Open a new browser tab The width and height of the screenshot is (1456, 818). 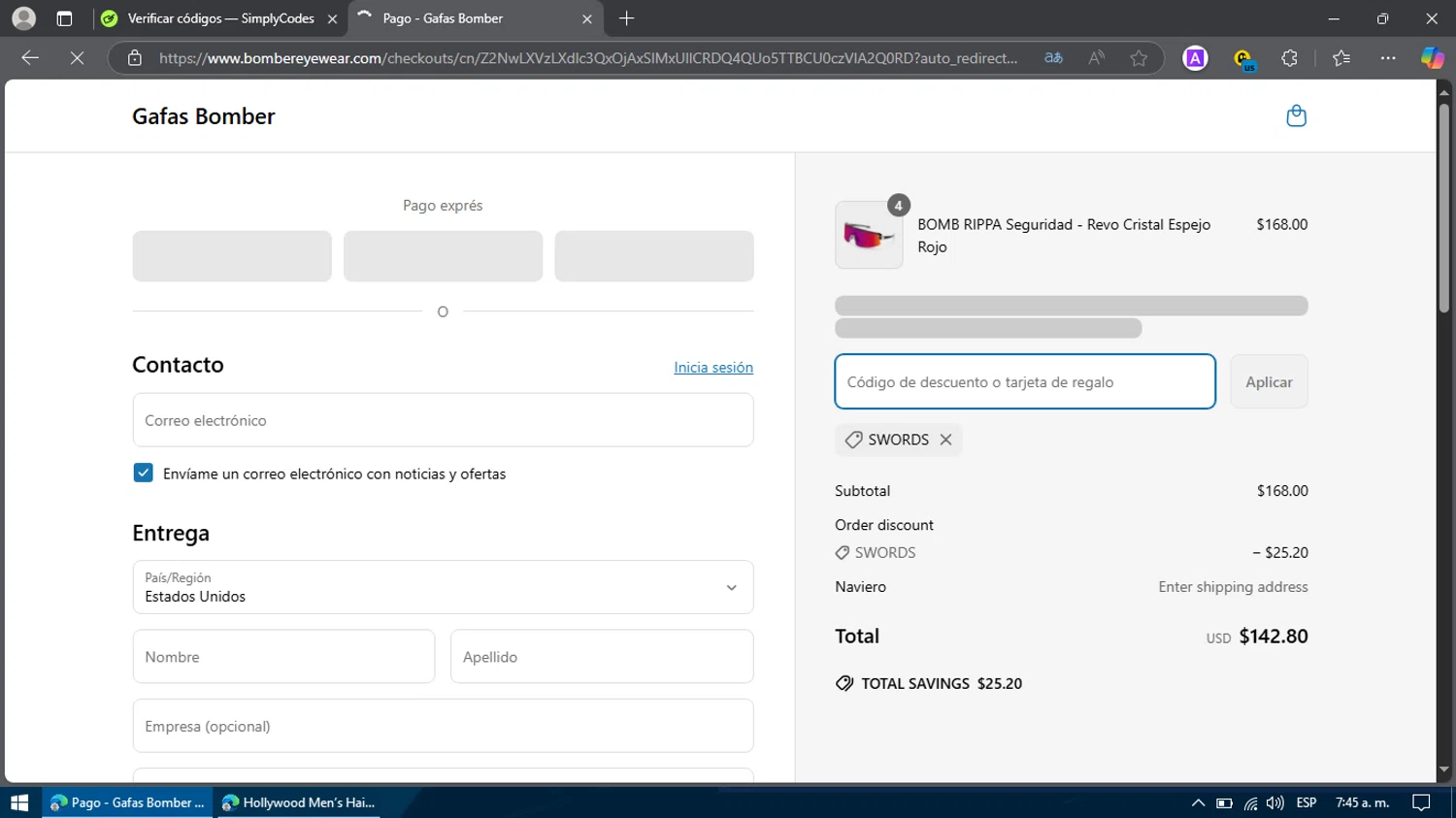[626, 18]
